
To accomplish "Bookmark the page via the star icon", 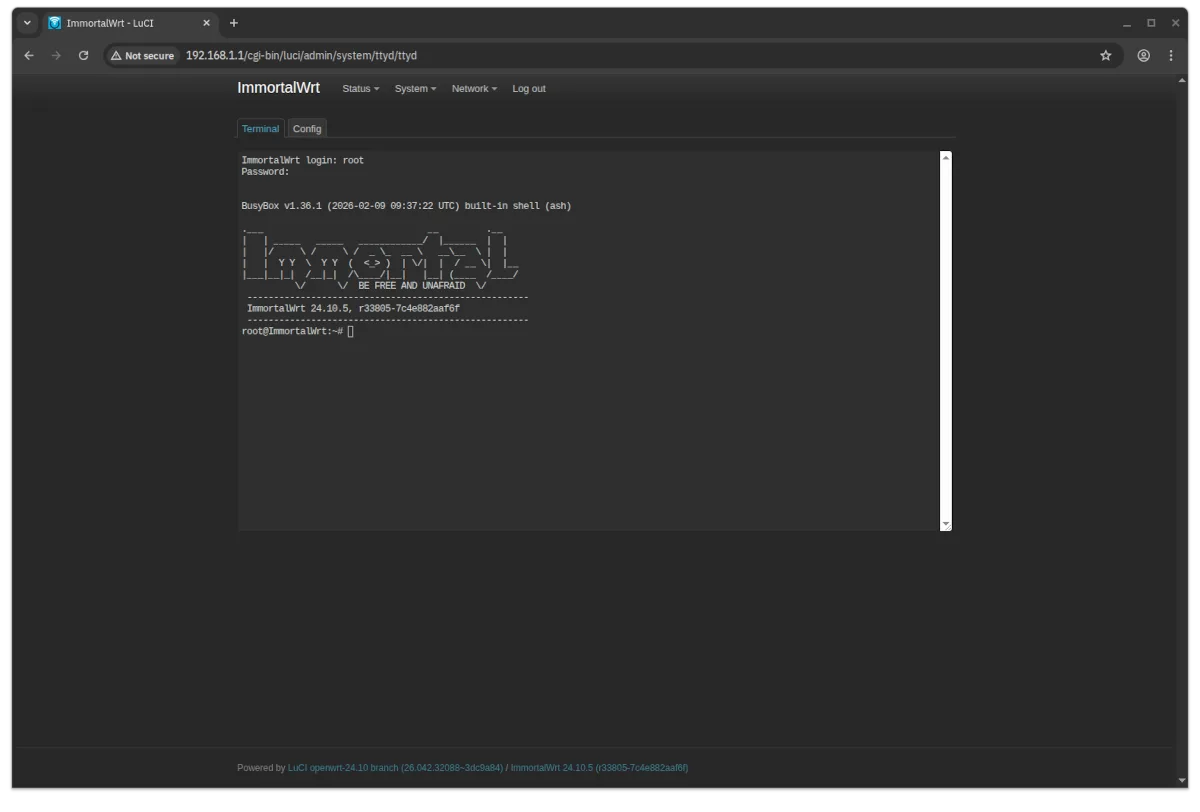I will point(1106,55).
